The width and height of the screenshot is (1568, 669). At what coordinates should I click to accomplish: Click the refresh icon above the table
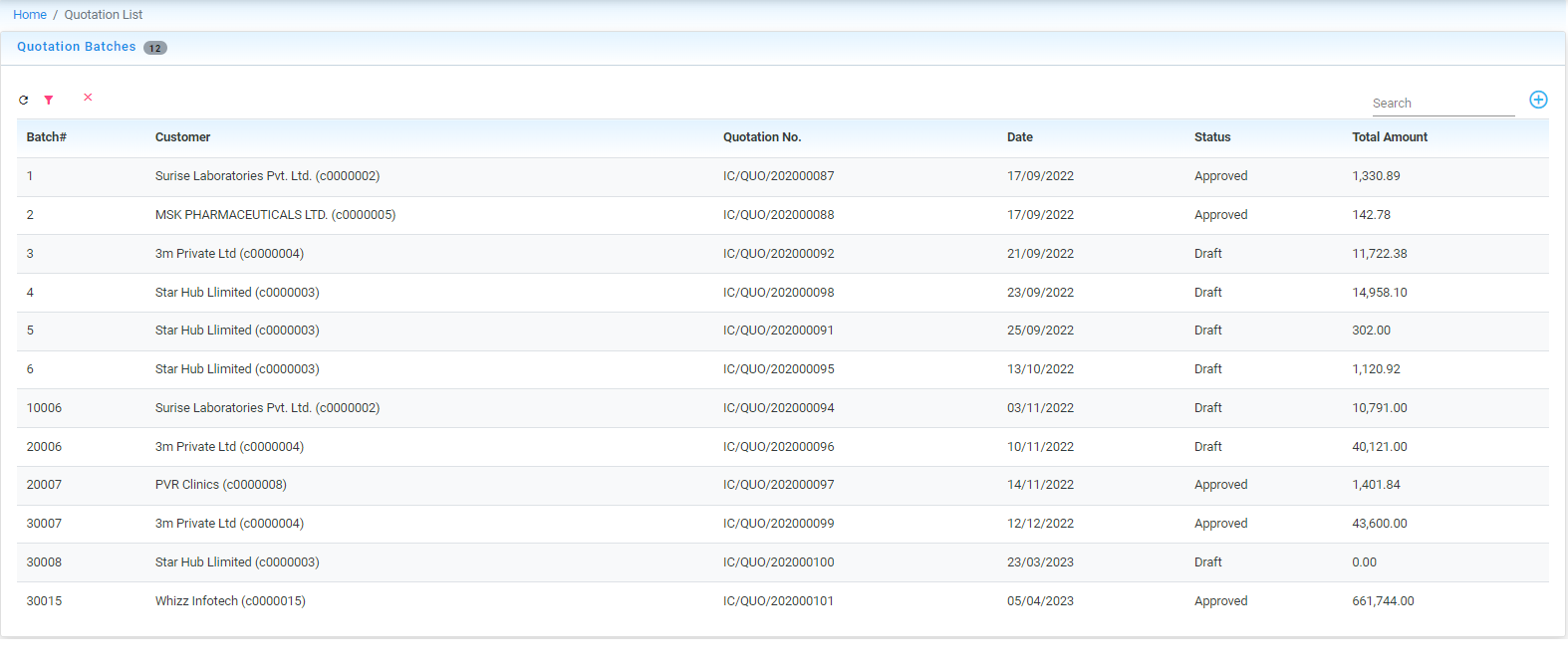[x=24, y=101]
